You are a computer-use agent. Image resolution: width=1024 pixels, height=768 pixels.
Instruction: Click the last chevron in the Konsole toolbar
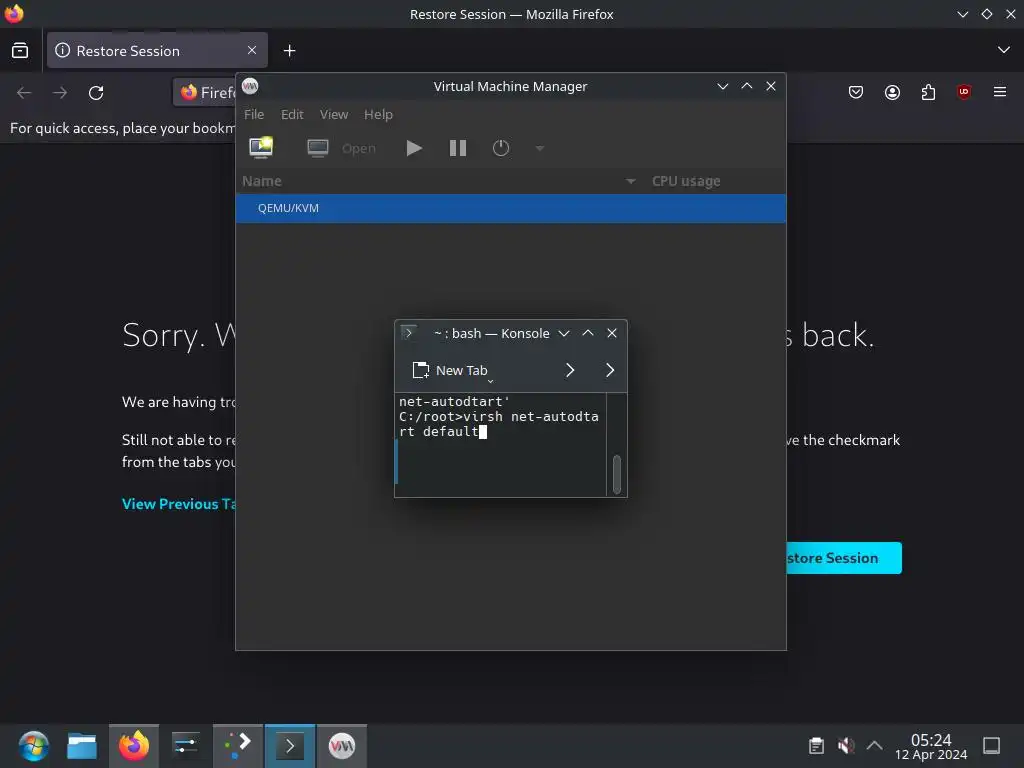click(x=610, y=370)
